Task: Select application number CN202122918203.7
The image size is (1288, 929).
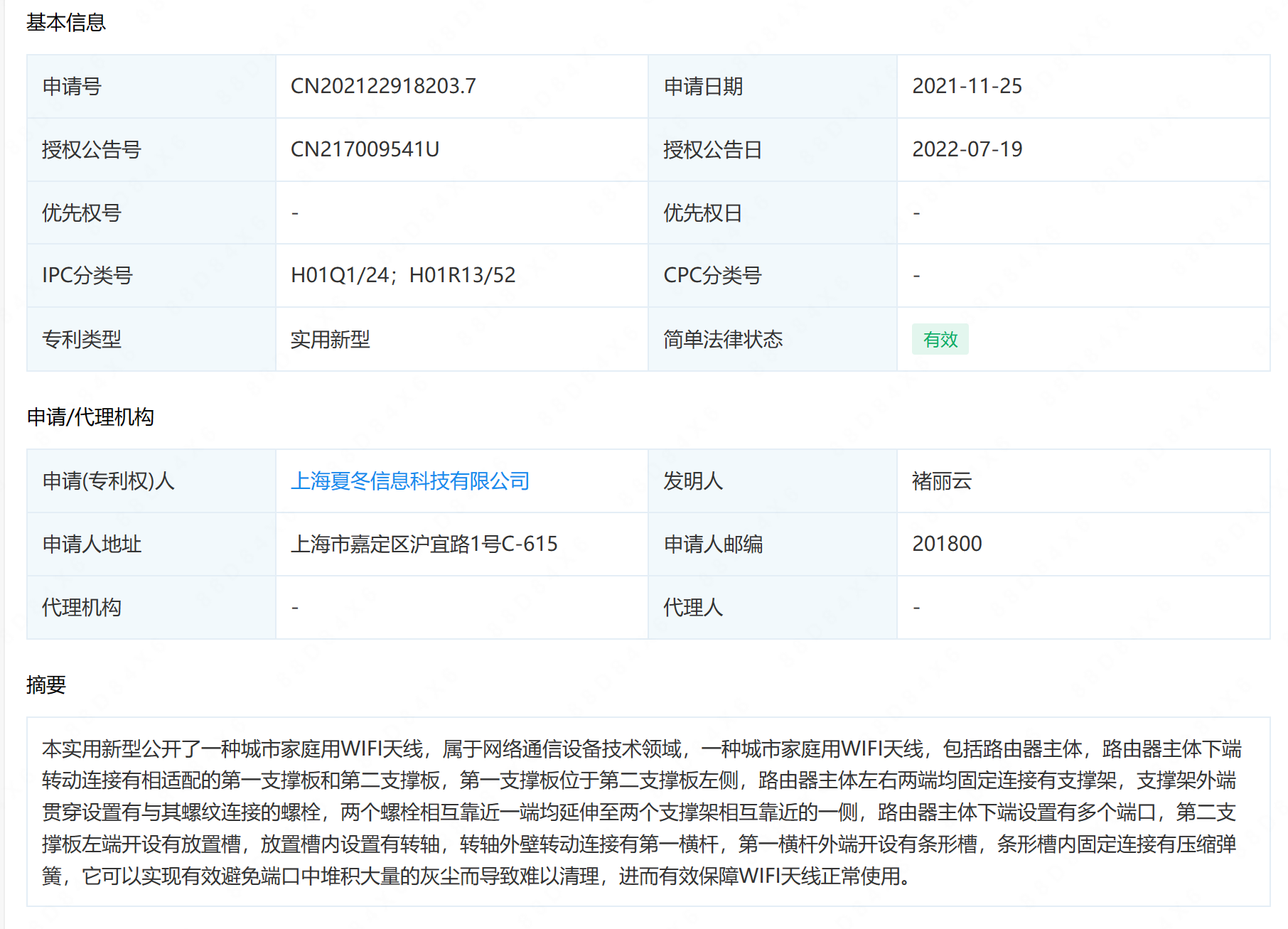Action: [383, 86]
